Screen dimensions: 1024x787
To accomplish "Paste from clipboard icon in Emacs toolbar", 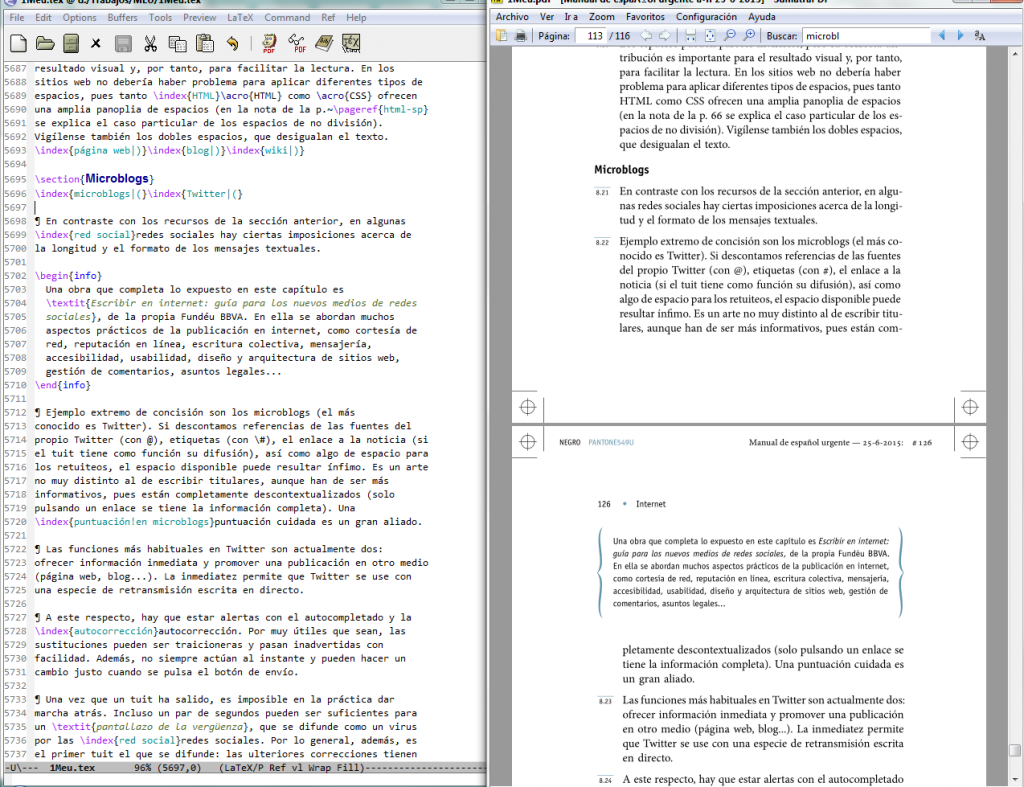I will coord(205,43).
